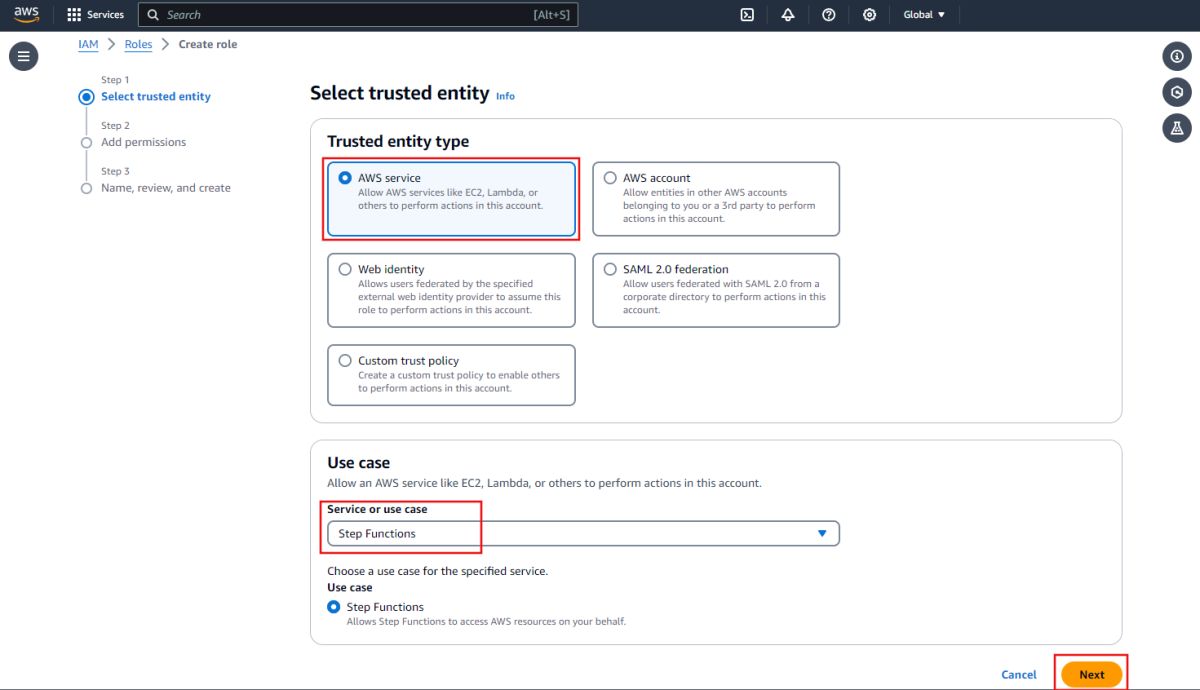Go to Roles breadcrumb link
Image resolution: width=1200 pixels, height=690 pixels.
click(x=138, y=44)
